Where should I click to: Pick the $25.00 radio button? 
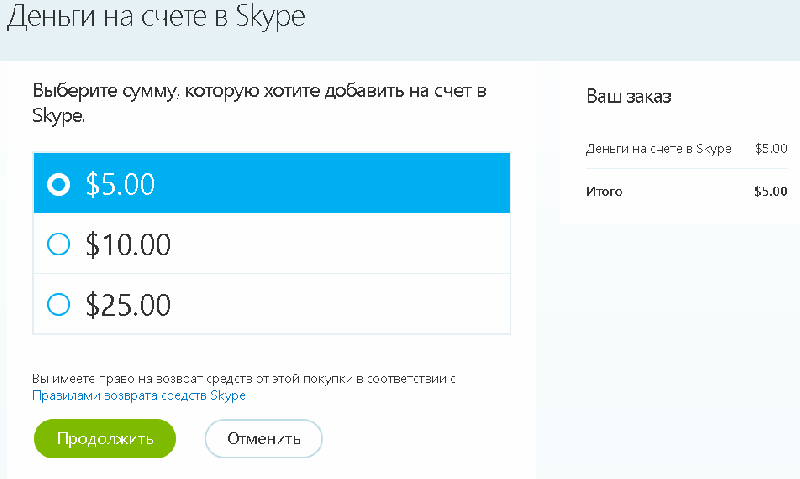pos(59,304)
